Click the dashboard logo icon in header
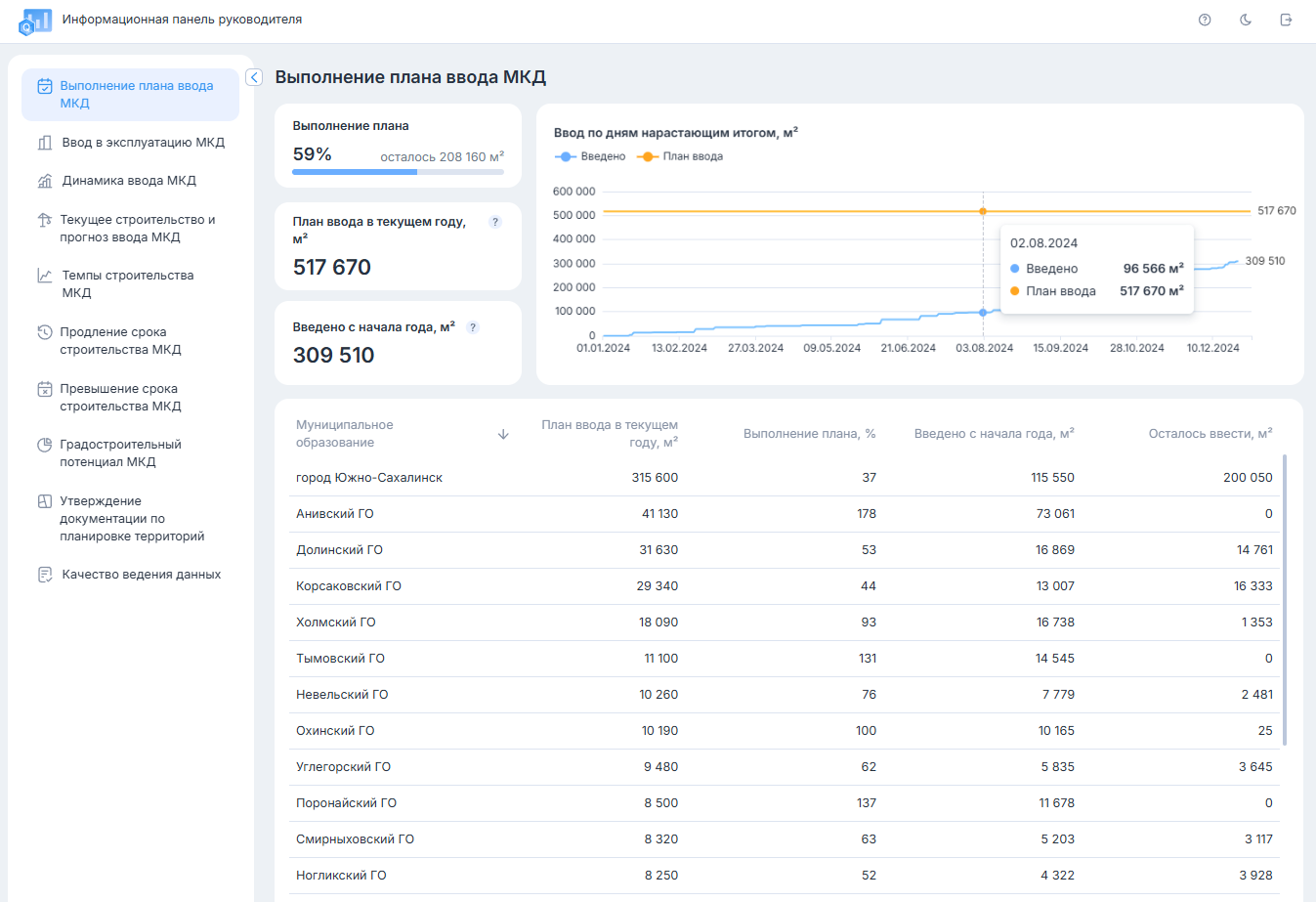Viewport: 1316px width, 902px height. pyautogui.click(x=35, y=21)
